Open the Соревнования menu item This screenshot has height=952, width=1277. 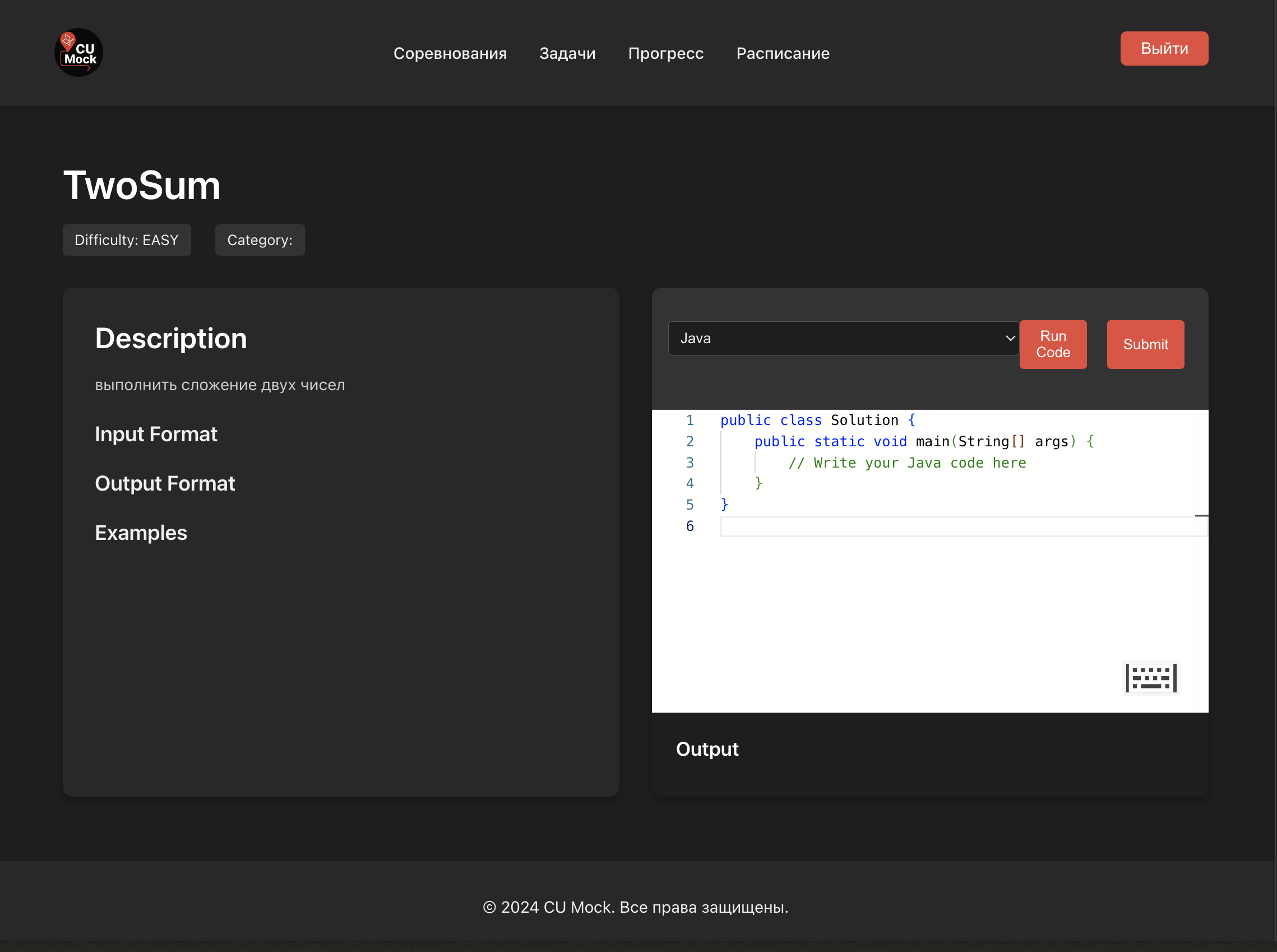(x=450, y=53)
